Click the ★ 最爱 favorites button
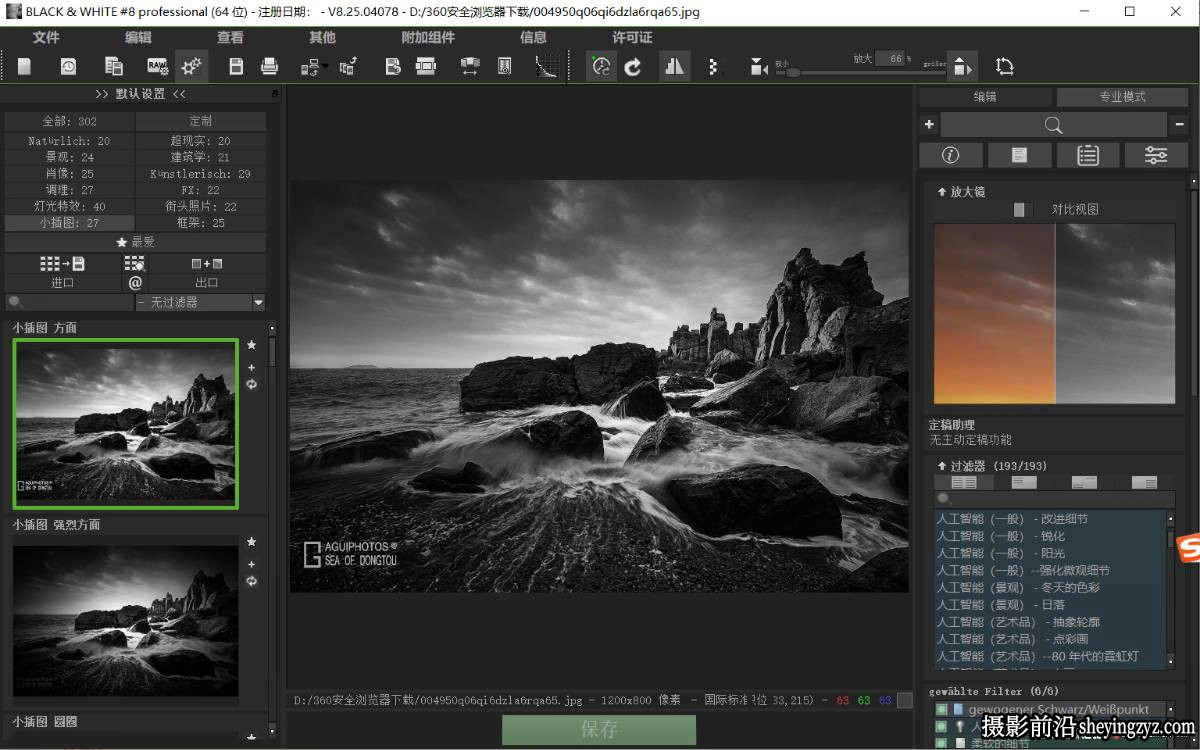 click(x=136, y=242)
